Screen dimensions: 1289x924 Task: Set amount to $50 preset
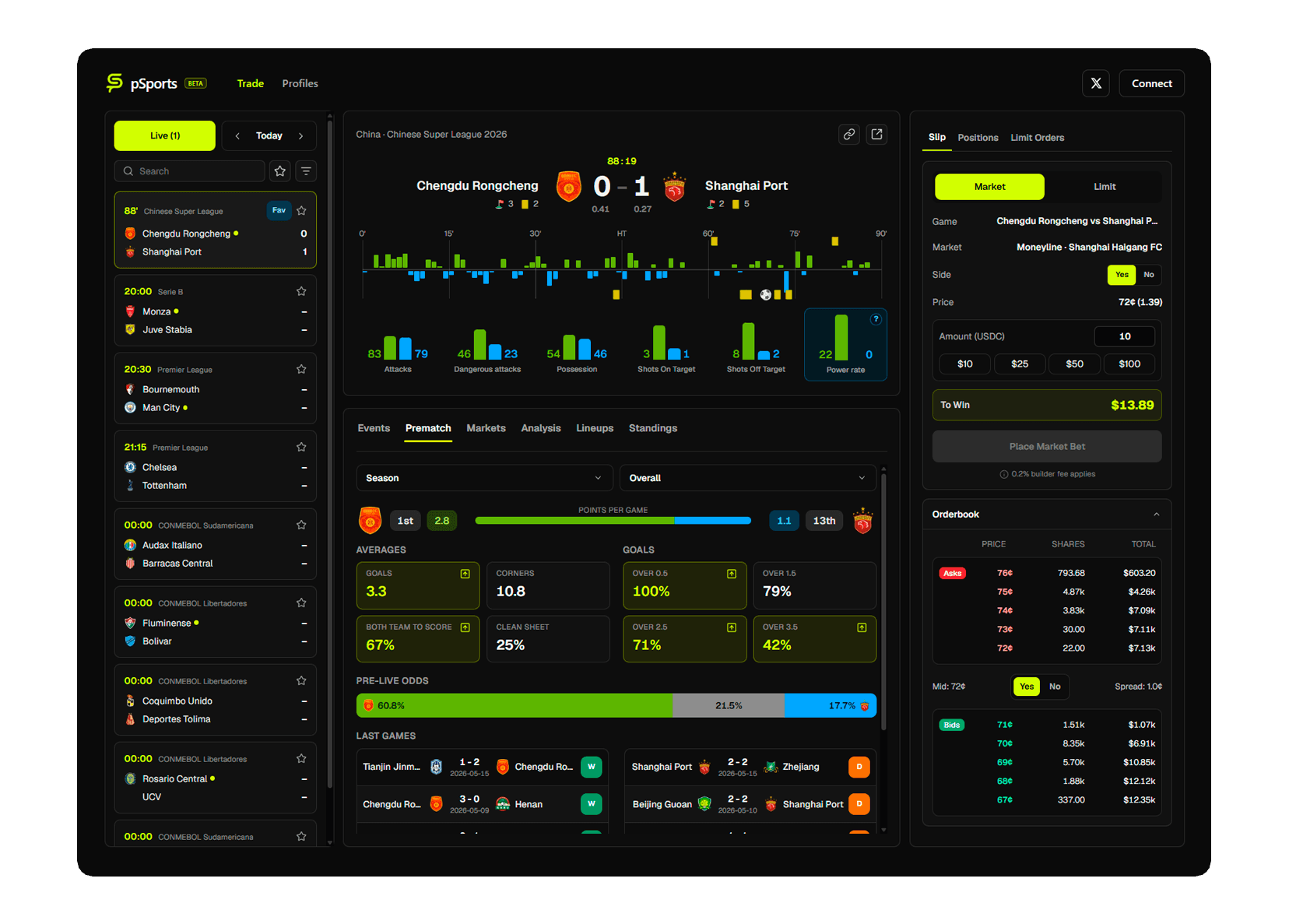click(x=1074, y=364)
